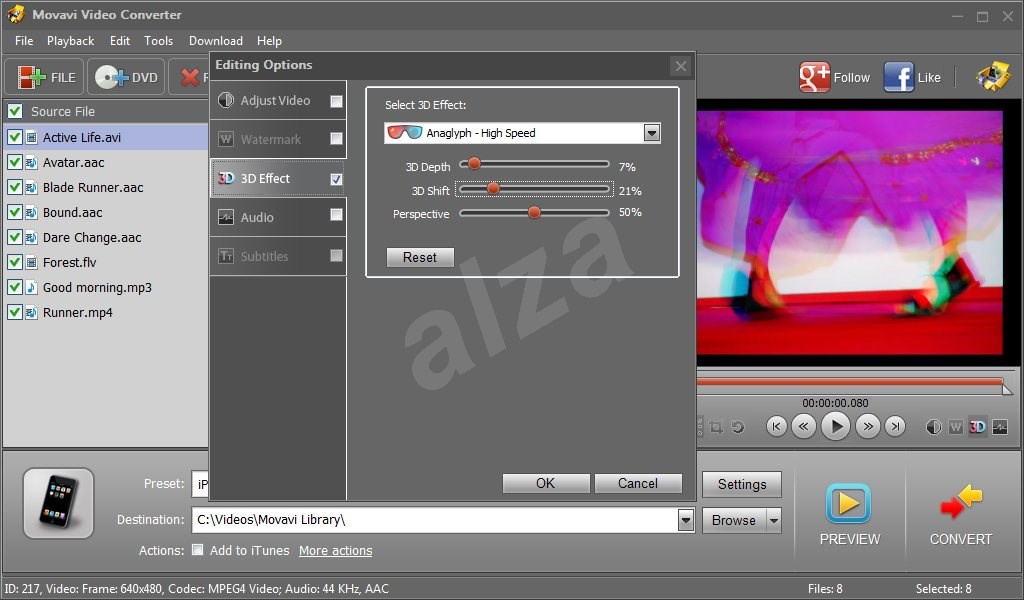Click the video seek bar
The height and width of the screenshot is (600, 1024).
click(x=850, y=382)
